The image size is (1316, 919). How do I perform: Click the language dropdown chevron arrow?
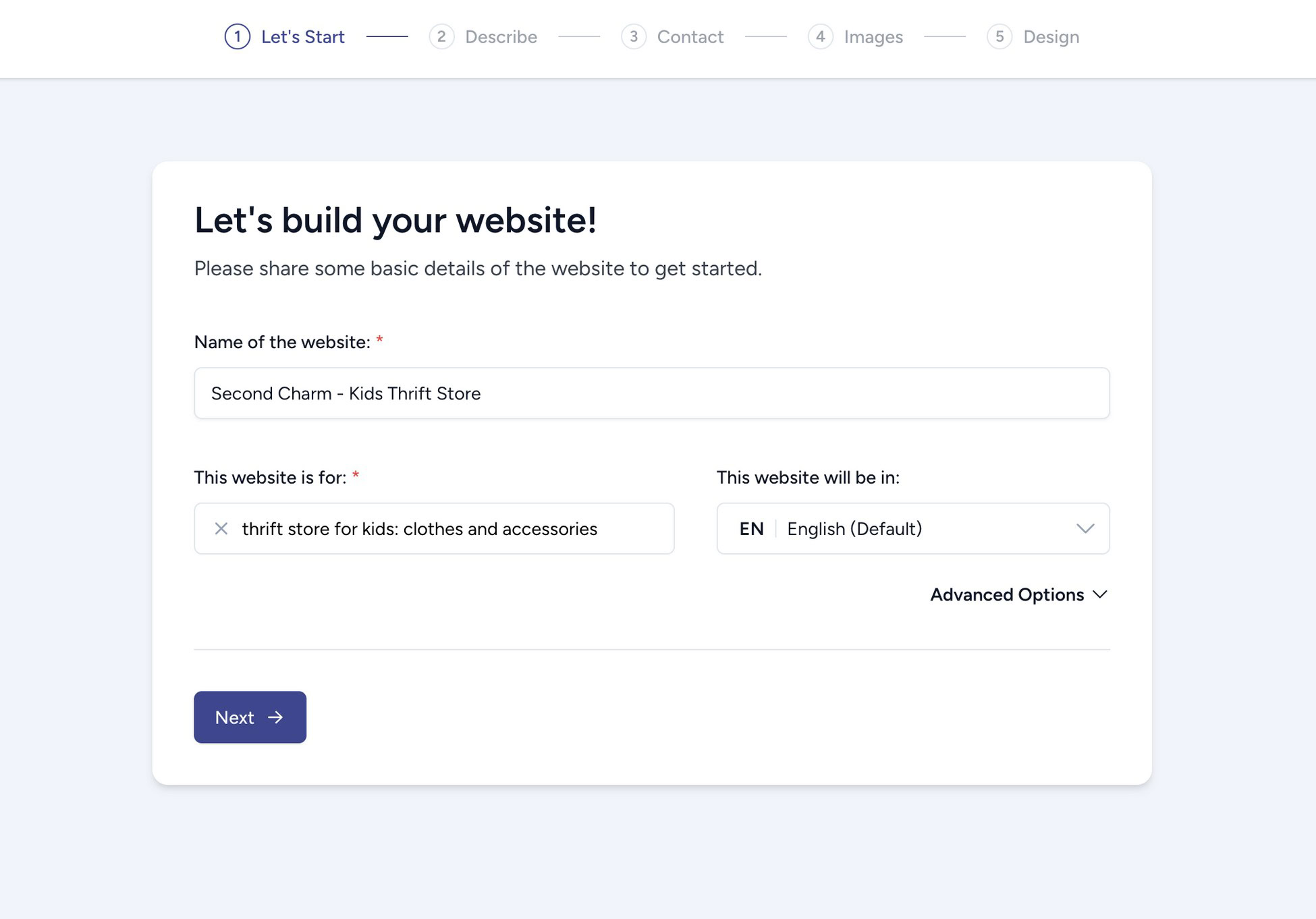pos(1085,529)
